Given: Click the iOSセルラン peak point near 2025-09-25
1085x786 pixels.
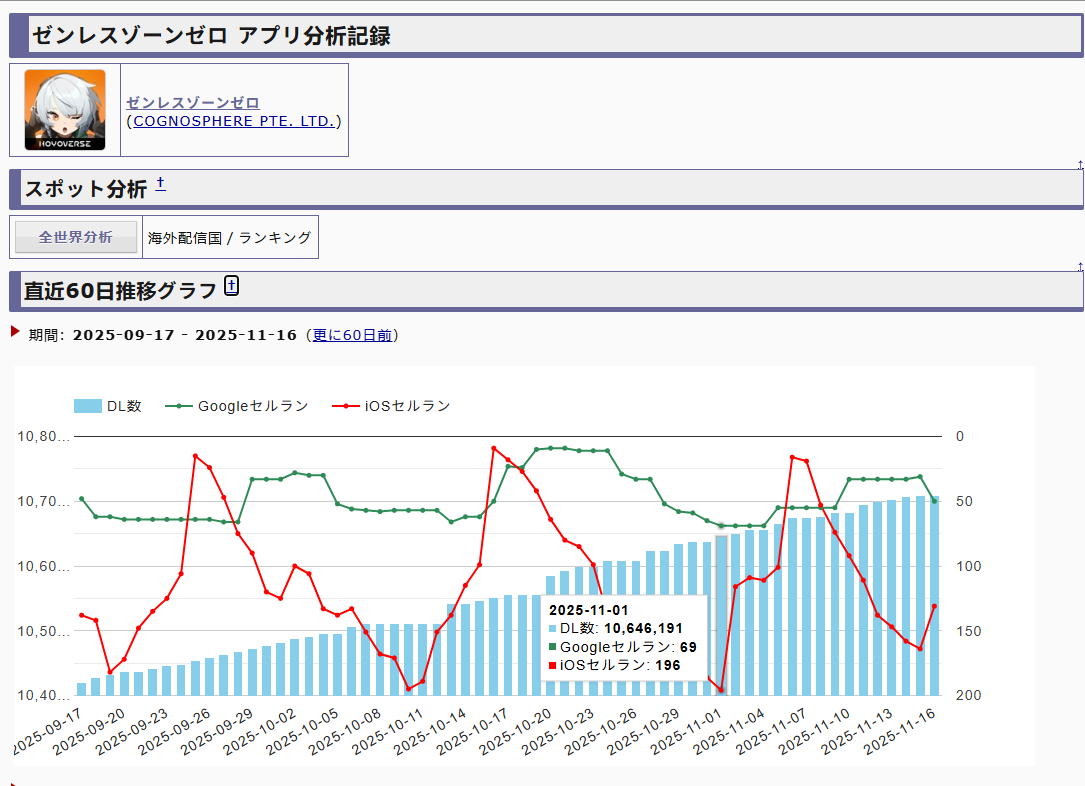Looking at the screenshot, I should click(x=195, y=456).
